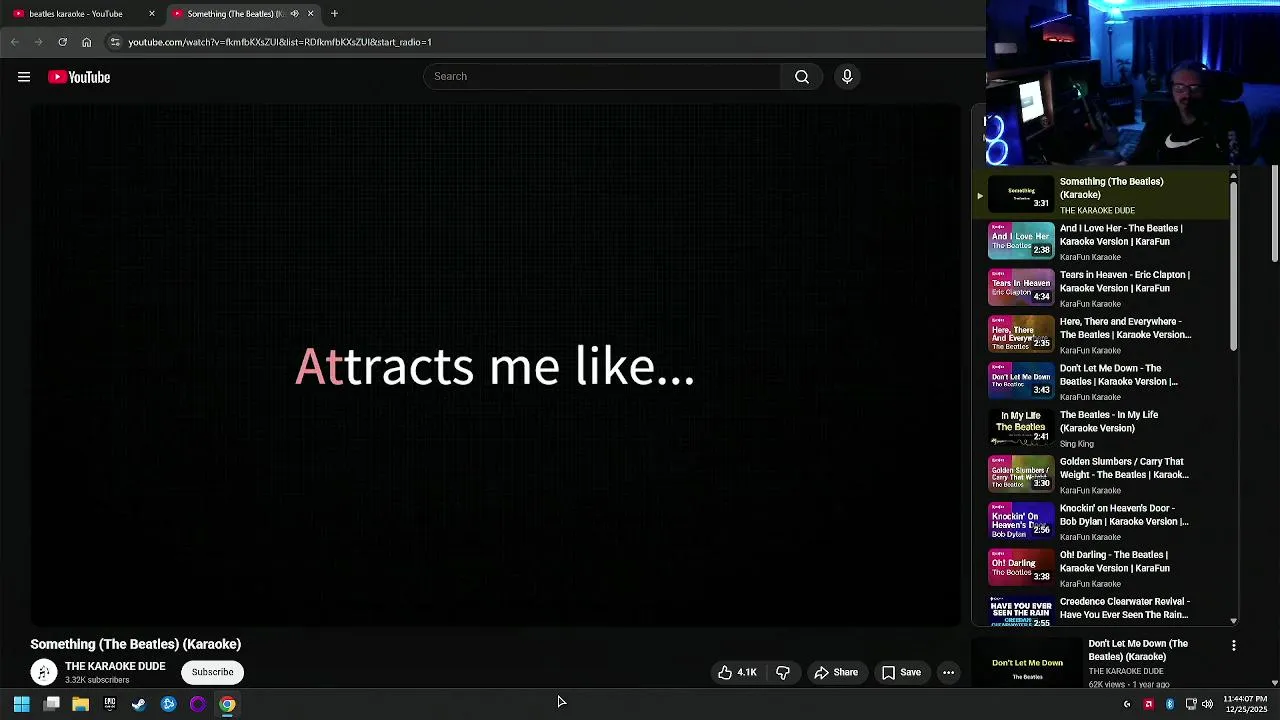Dislike the video with thumbs-down button

coord(783,673)
